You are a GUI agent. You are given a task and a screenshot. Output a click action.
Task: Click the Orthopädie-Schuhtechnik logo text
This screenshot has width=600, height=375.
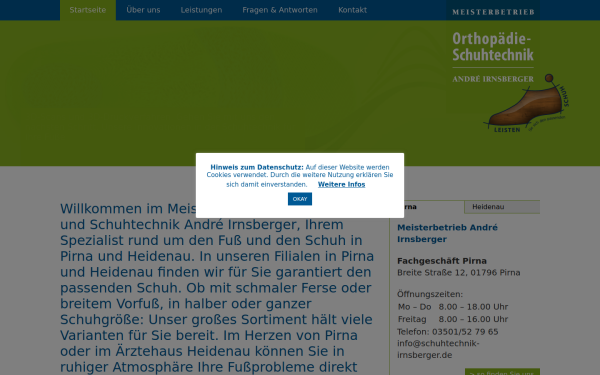click(492, 47)
